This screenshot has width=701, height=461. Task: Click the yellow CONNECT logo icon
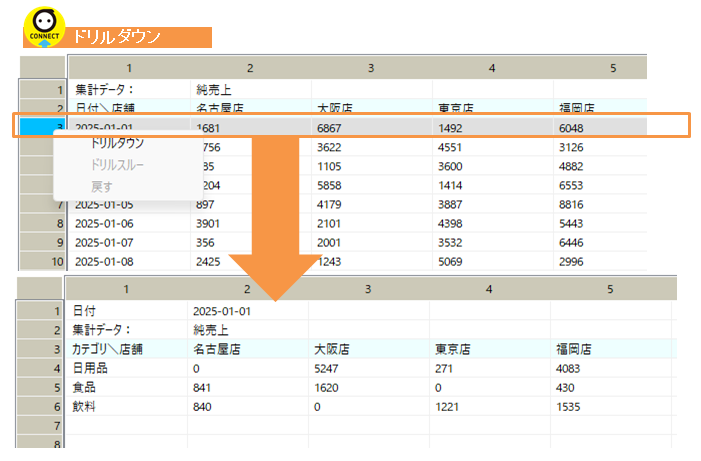click(x=44, y=27)
